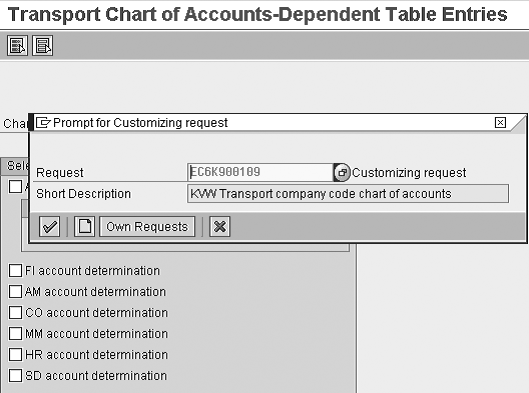The width and height of the screenshot is (529, 393).
Task: Enable FI account determination checkbox
Action: (15, 271)
